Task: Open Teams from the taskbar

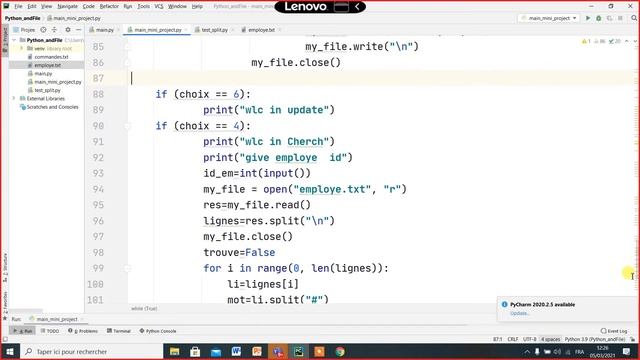Action: (278, 351)
